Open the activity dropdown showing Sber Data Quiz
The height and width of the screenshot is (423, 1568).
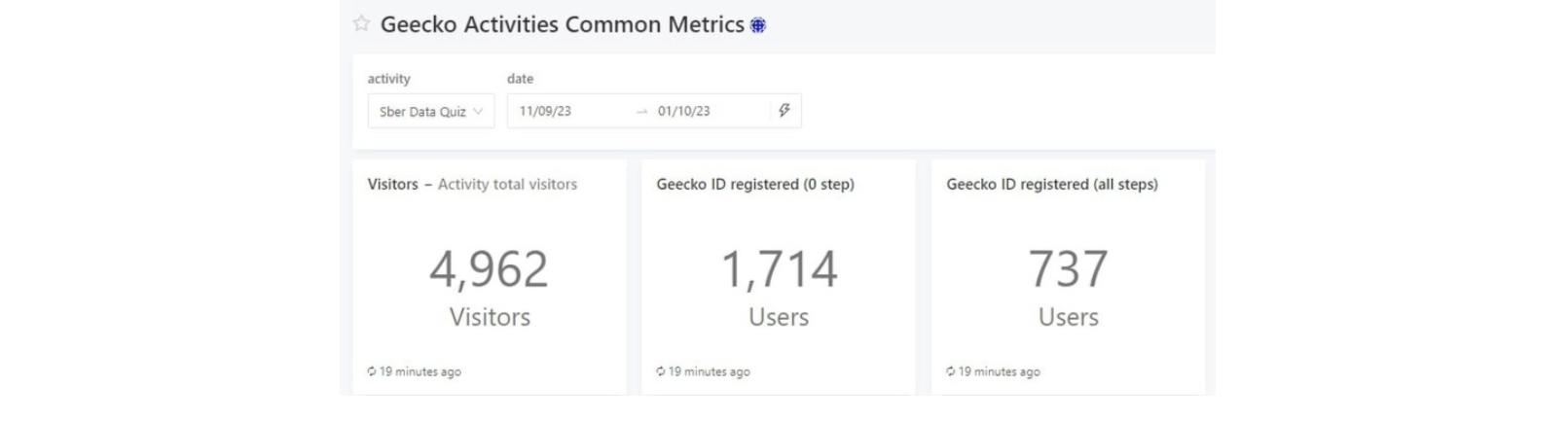click(430, 112)
